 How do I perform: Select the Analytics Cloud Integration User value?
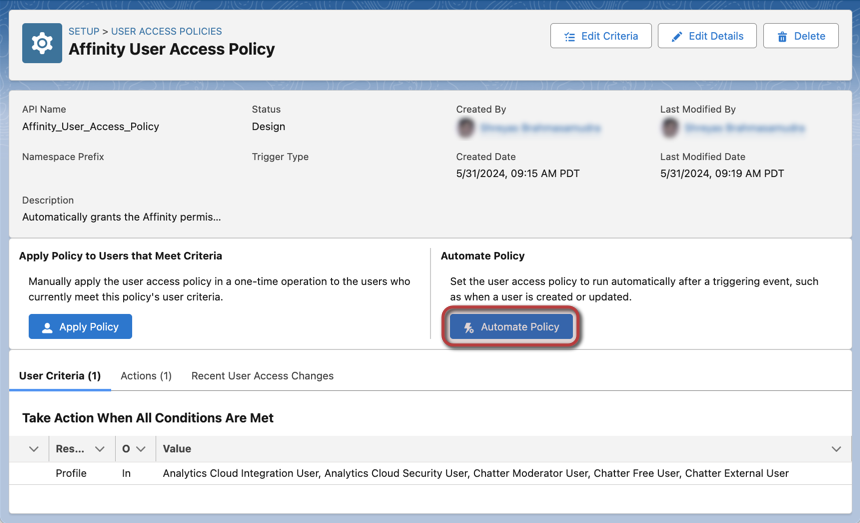(240, 473)
